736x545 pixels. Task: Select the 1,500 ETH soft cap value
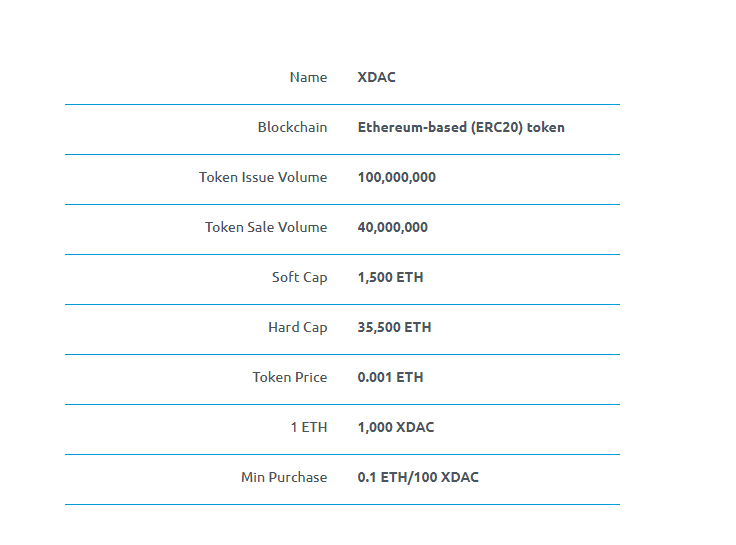[390, 277]
